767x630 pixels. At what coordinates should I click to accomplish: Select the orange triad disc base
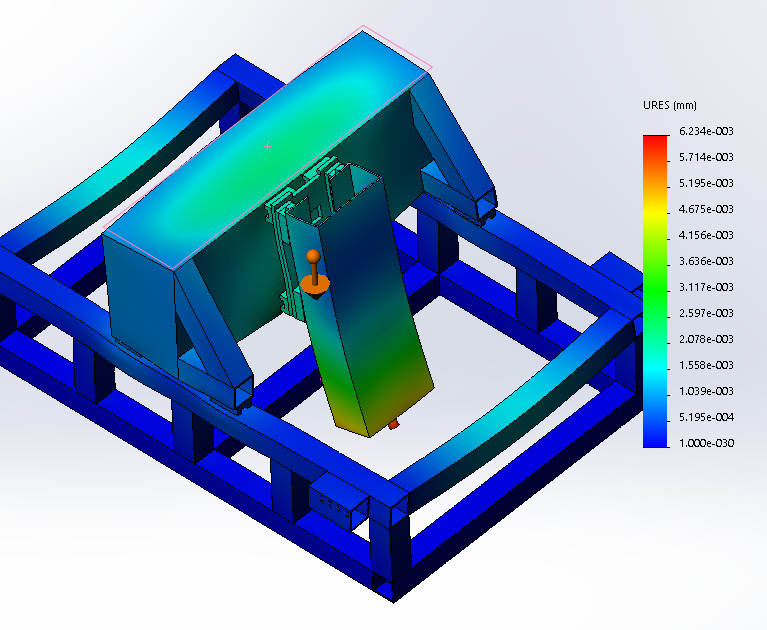(x=314, y=285)
